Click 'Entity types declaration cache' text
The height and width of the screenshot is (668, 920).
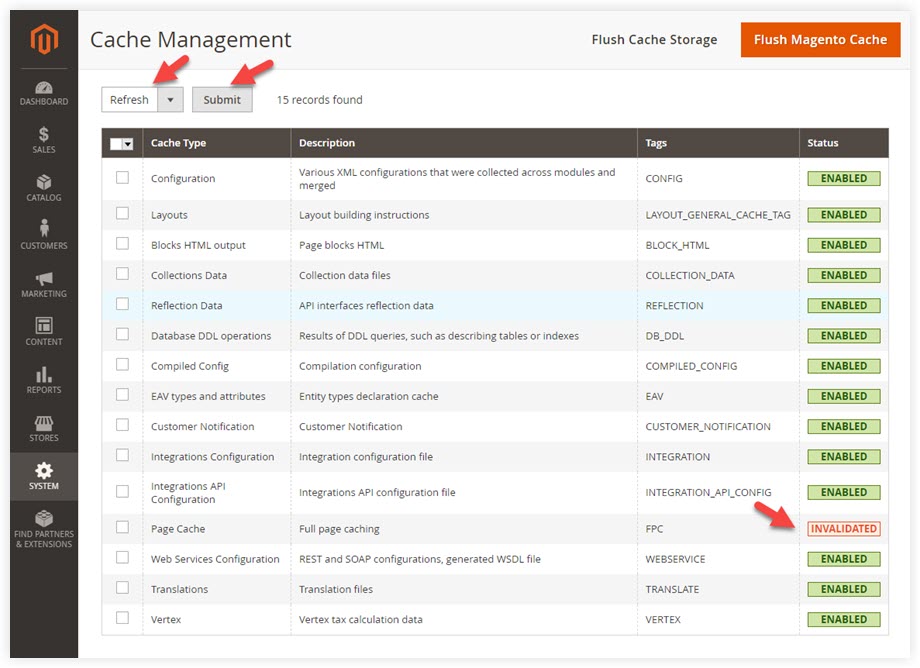368,396
